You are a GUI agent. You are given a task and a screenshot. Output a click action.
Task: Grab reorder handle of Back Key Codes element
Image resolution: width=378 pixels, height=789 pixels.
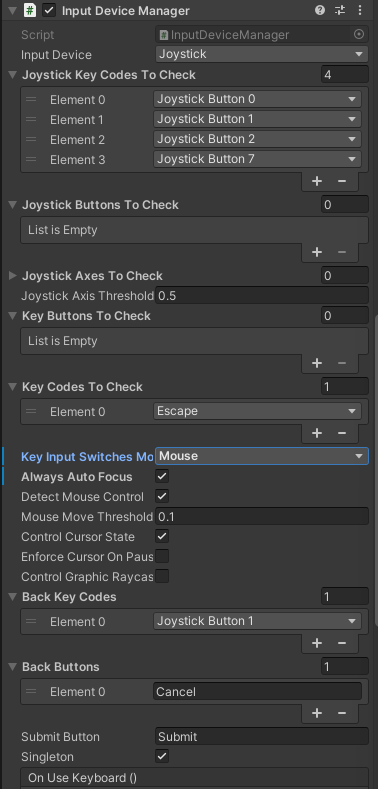[x=31, y=621]
